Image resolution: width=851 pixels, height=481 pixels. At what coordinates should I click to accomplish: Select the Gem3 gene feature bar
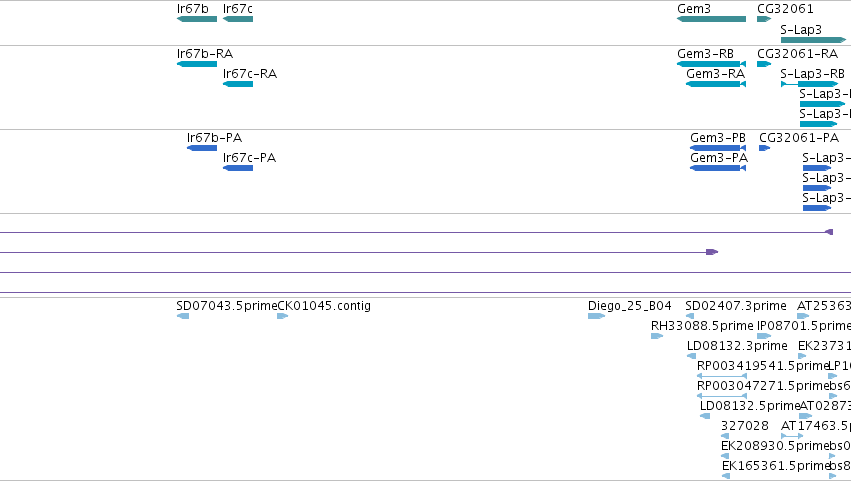(x=712, y=19)
